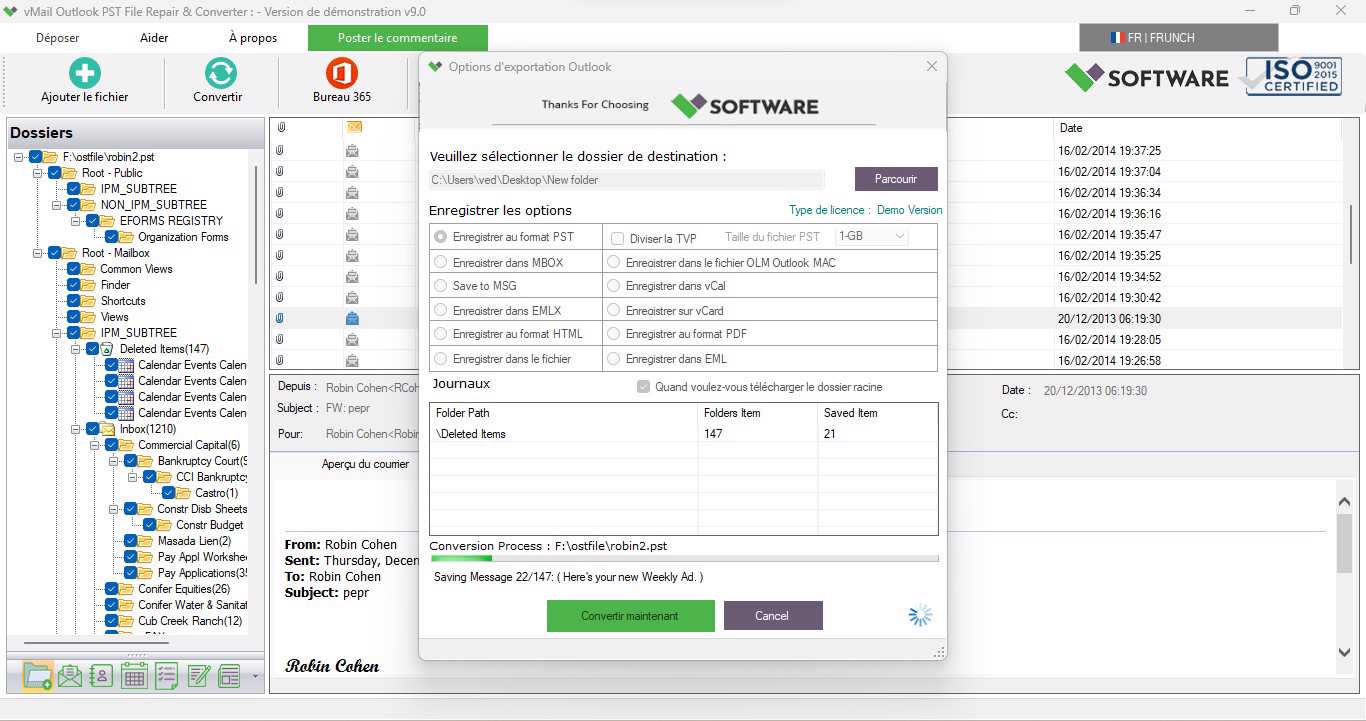Open the Aider menu
Viewport: 1366px width, 721px height.
tap(154, 38)
